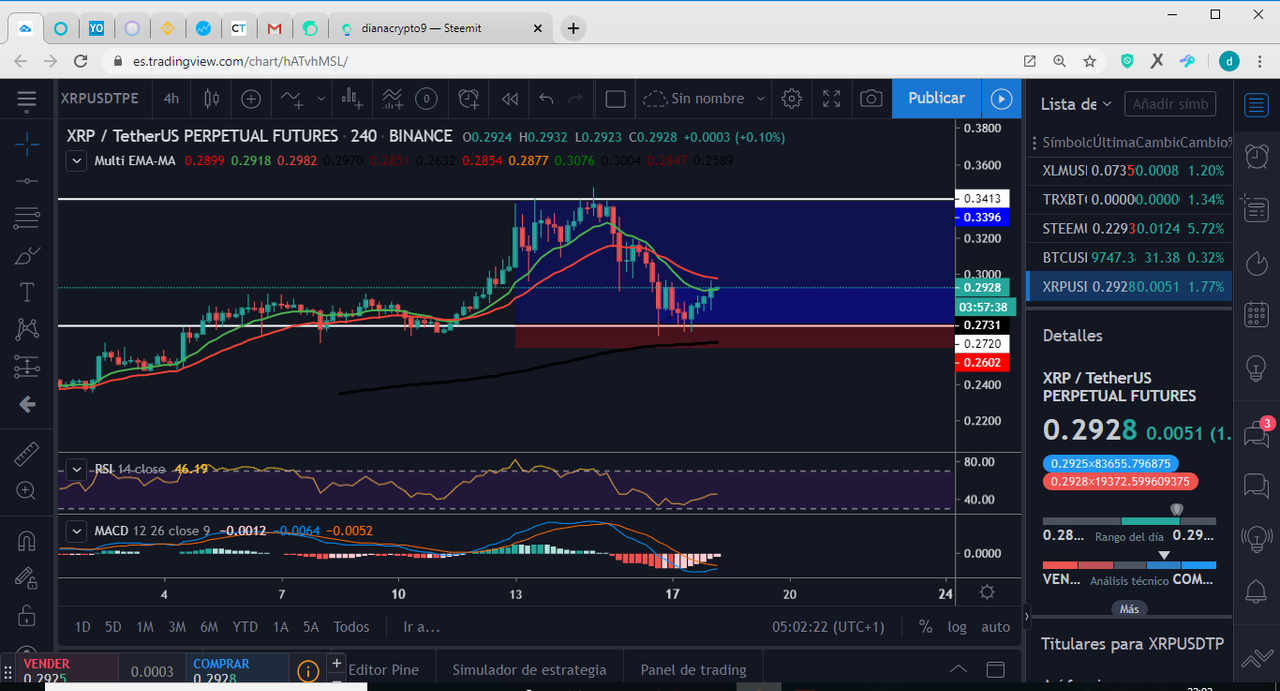The width and height of the screenshot is (1280, 691).
Task: Undo last chart action
Action: [x=546, y=98]
